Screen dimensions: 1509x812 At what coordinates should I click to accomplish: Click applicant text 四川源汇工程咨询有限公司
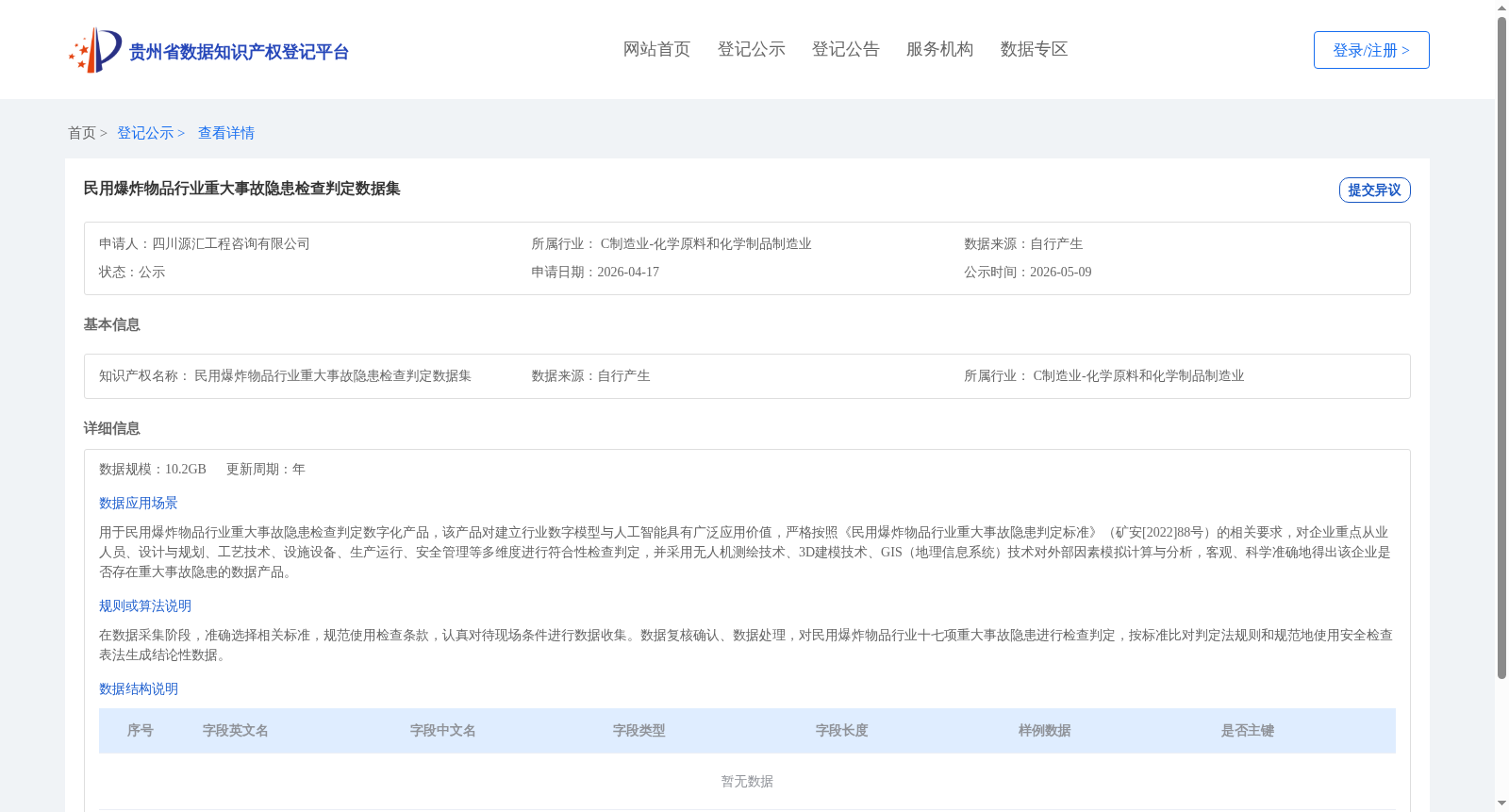[x=231, y=243]
